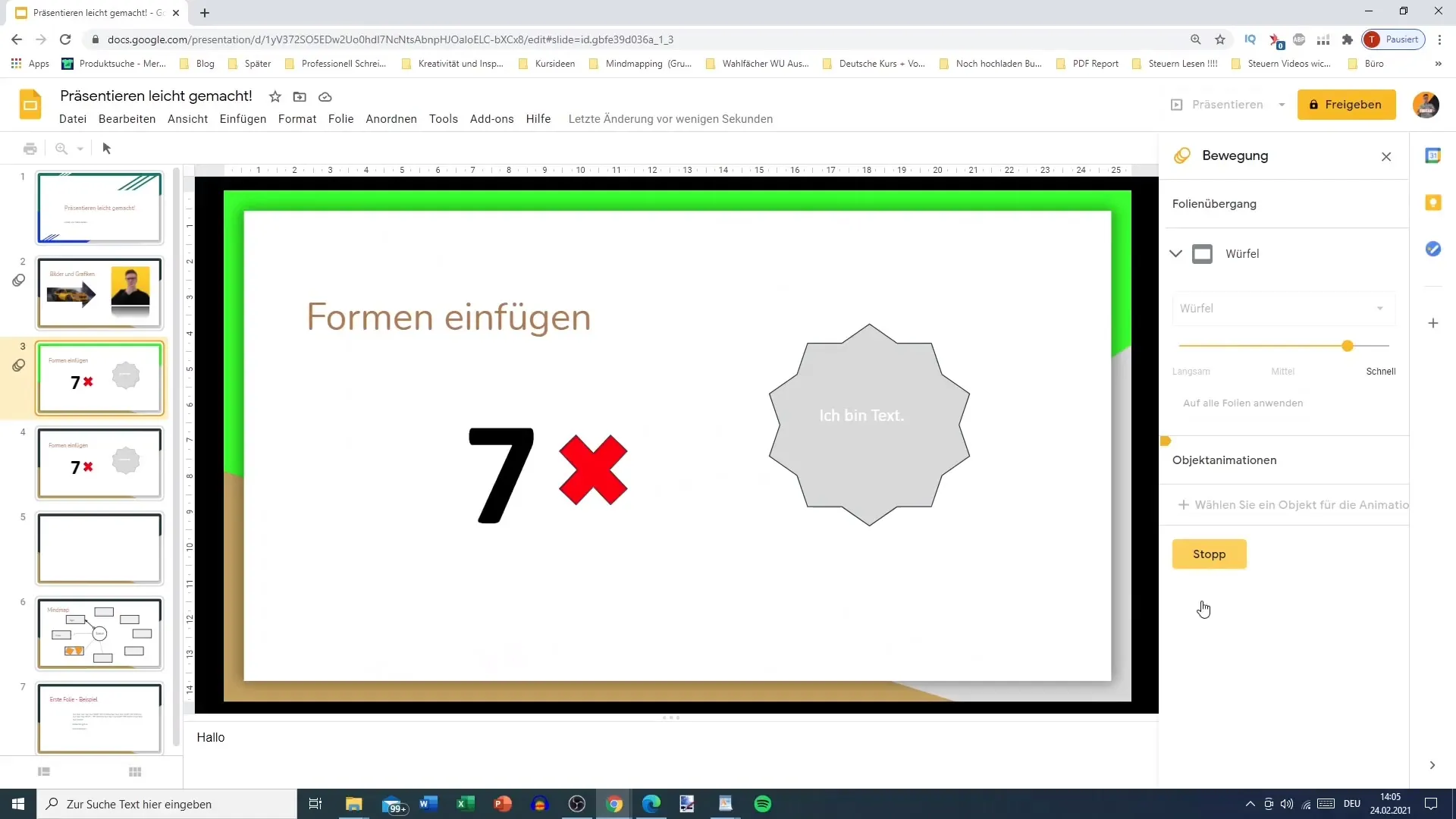Open the Pausiert profile chip

click(x=1394, y=39)
